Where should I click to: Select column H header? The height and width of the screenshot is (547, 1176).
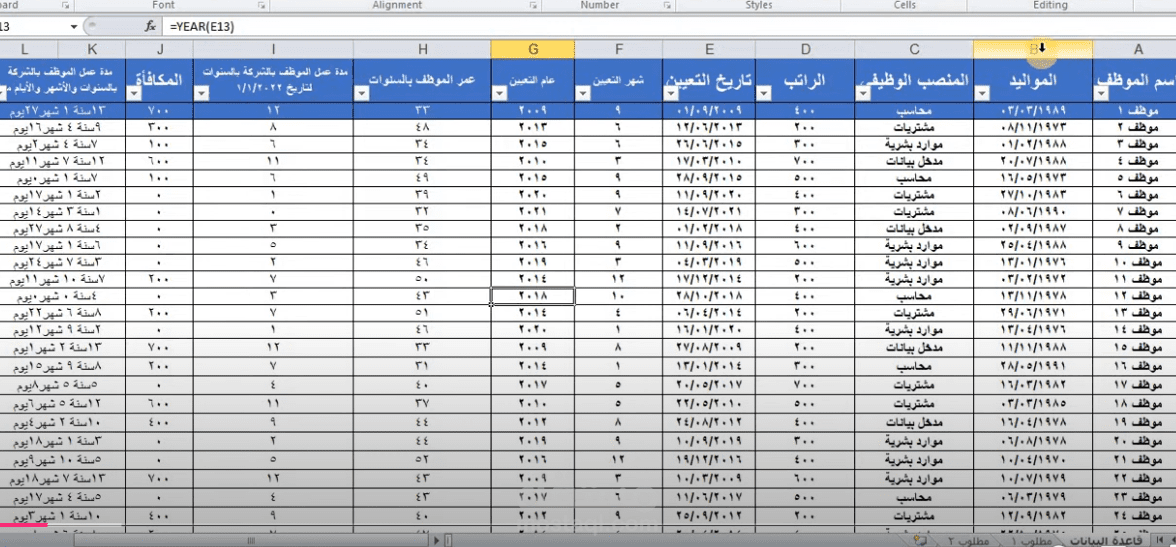[x=422, y=50]
